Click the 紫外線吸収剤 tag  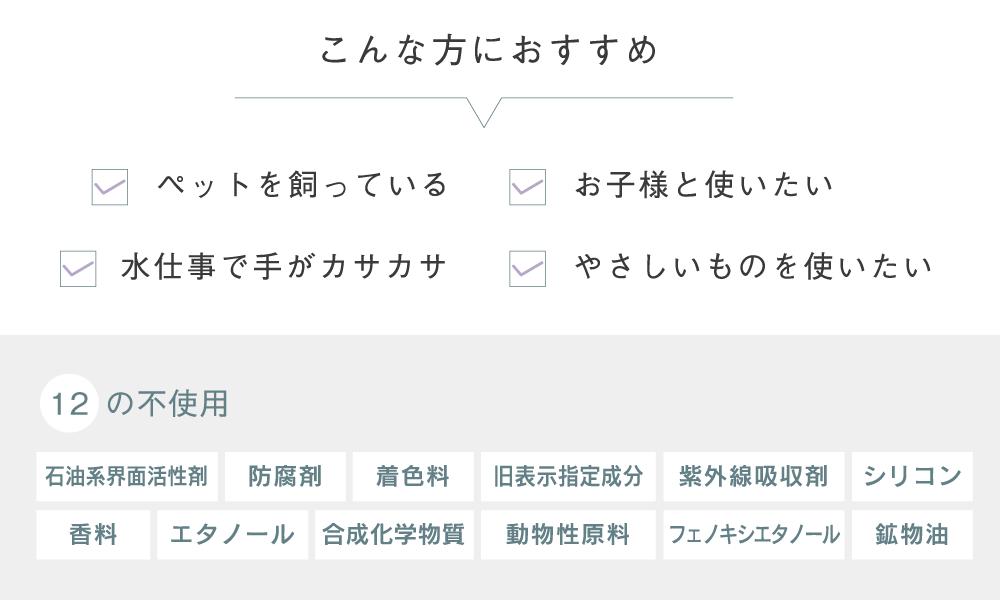coord(754,476)
